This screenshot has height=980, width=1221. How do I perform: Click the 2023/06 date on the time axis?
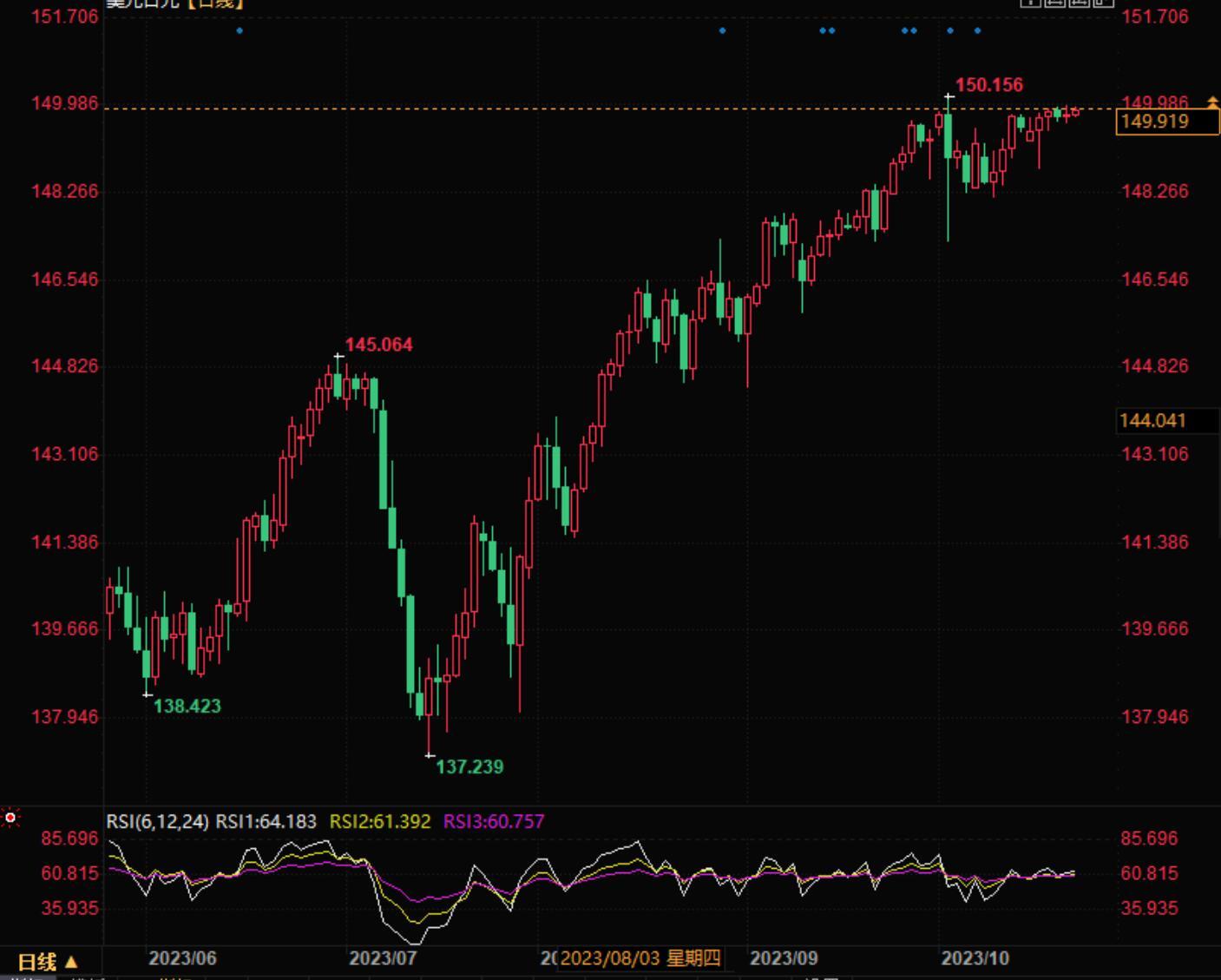click(x=182, y=958)
